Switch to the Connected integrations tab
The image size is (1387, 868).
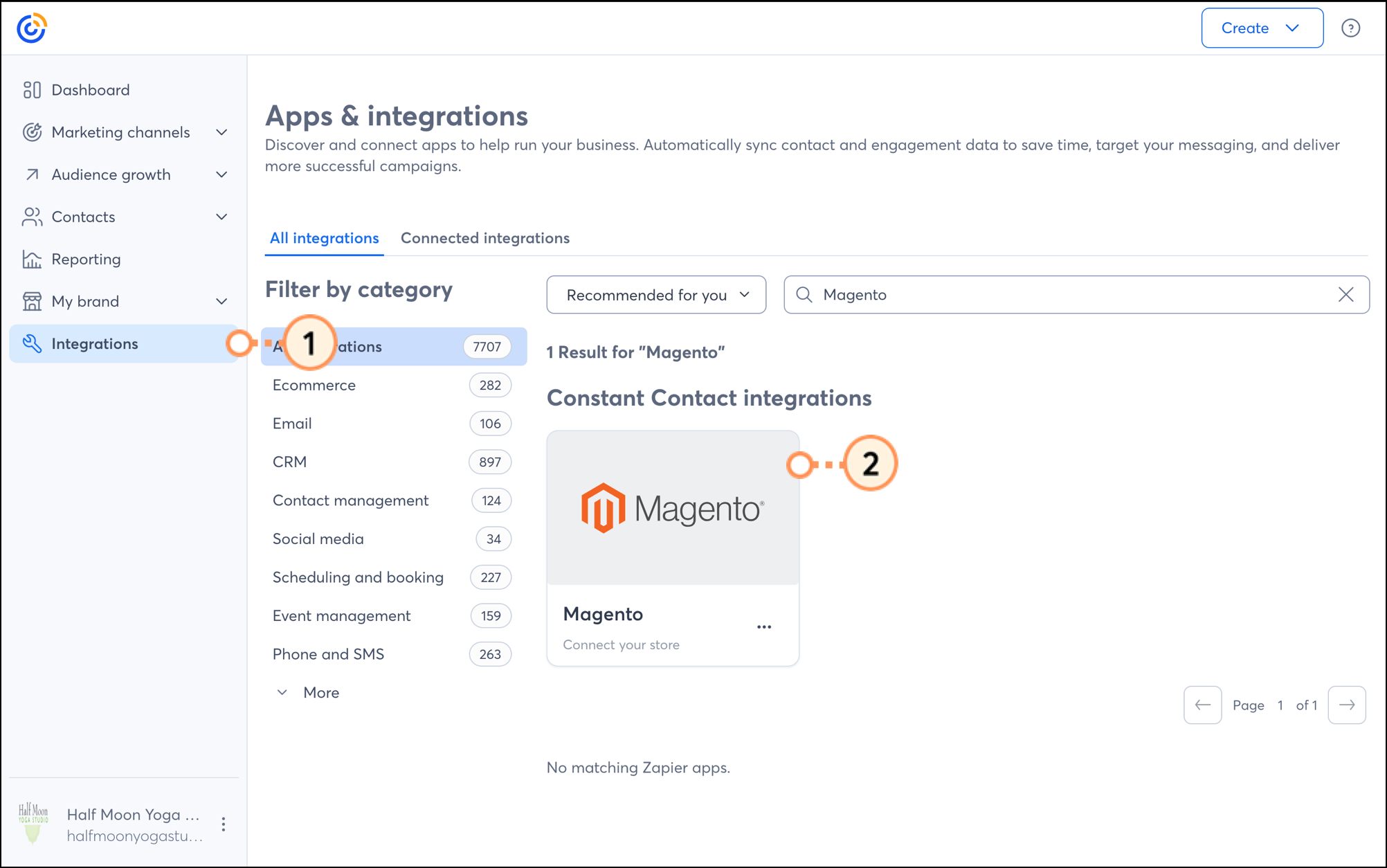click(x=485, y=238)
